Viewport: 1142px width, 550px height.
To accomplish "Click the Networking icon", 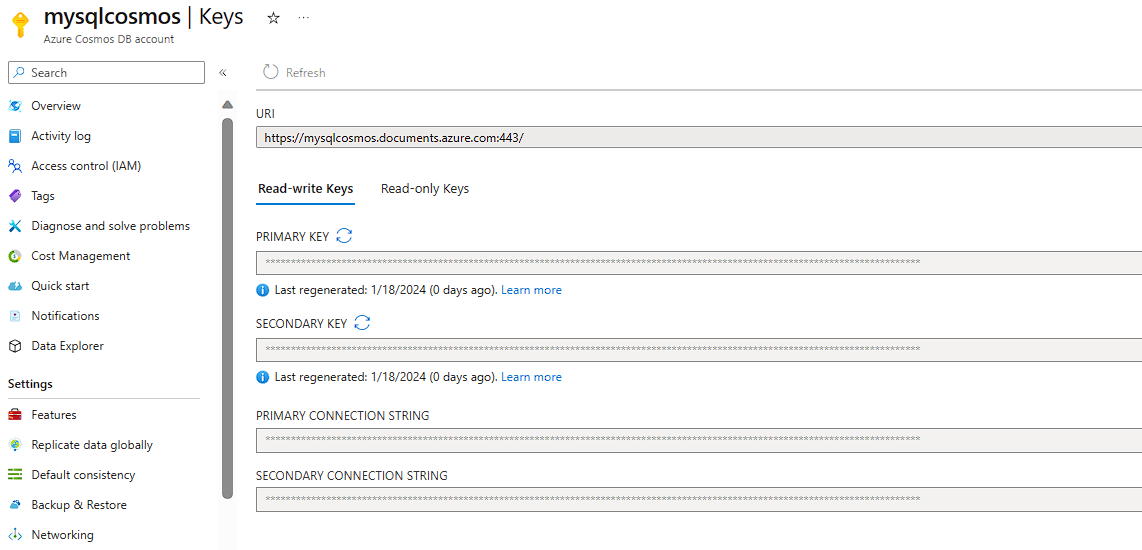I will tap(15, 535).
